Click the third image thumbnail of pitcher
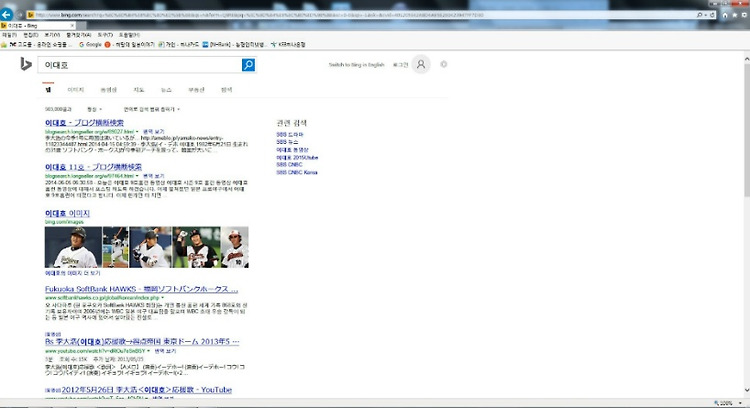This screenshot has width=750, height=408. (x=150, y=247)
